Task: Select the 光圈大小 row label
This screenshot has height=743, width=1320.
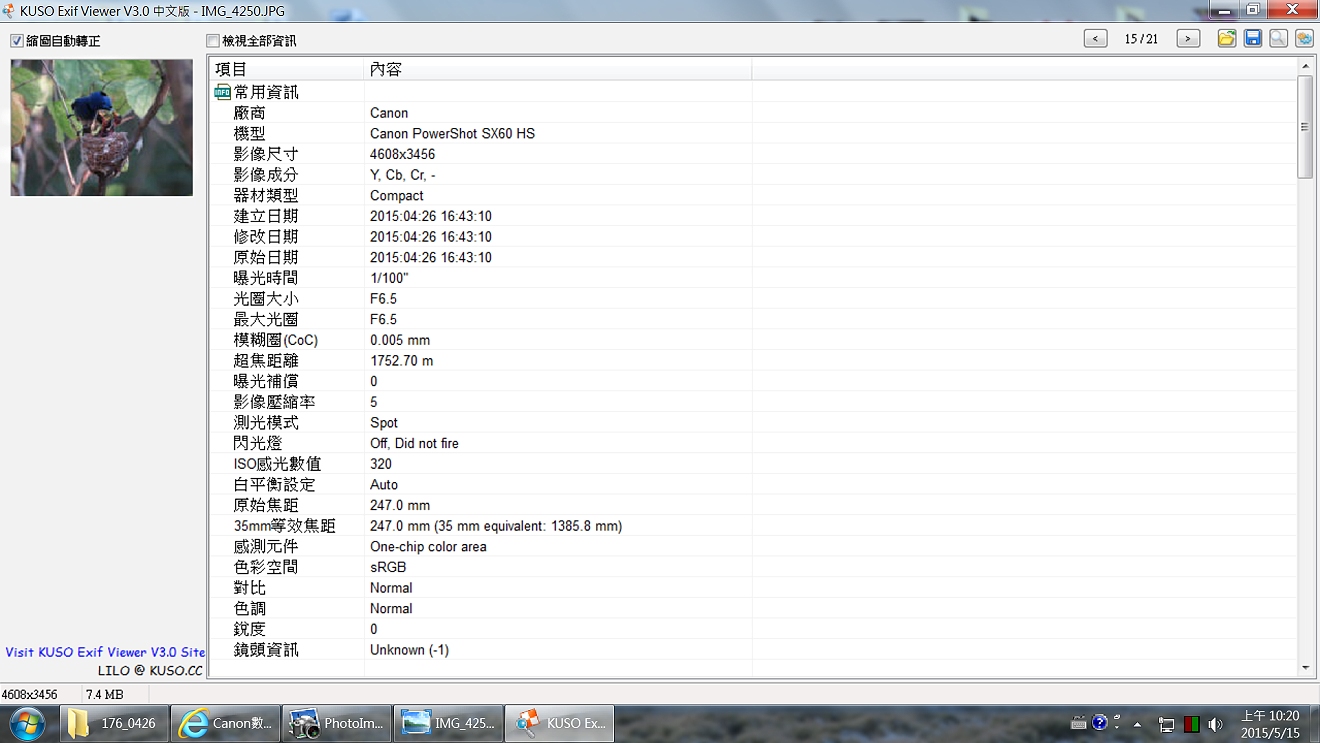Action: [266, 299]
